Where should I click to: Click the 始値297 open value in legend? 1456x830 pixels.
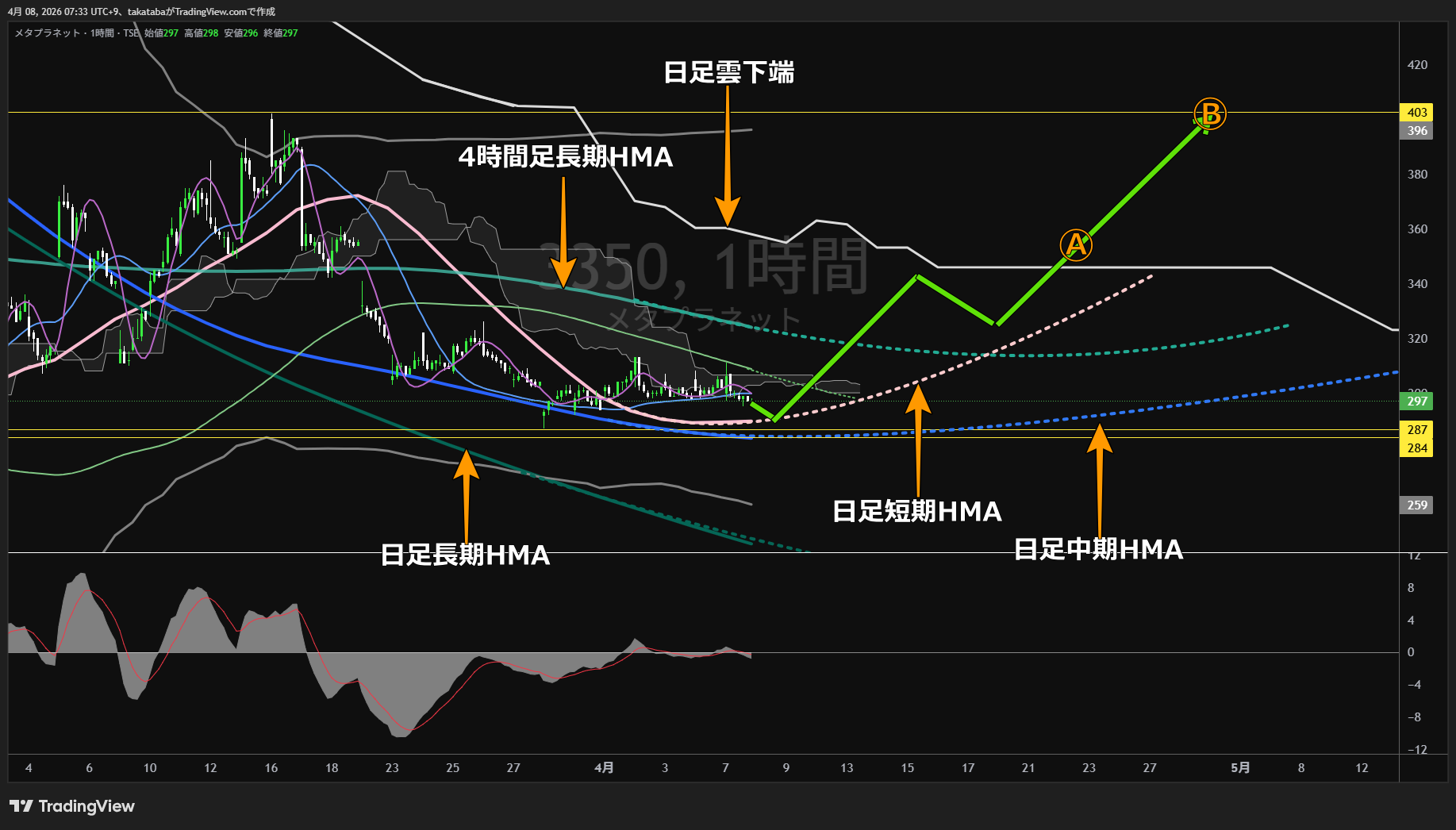[162, 33]
